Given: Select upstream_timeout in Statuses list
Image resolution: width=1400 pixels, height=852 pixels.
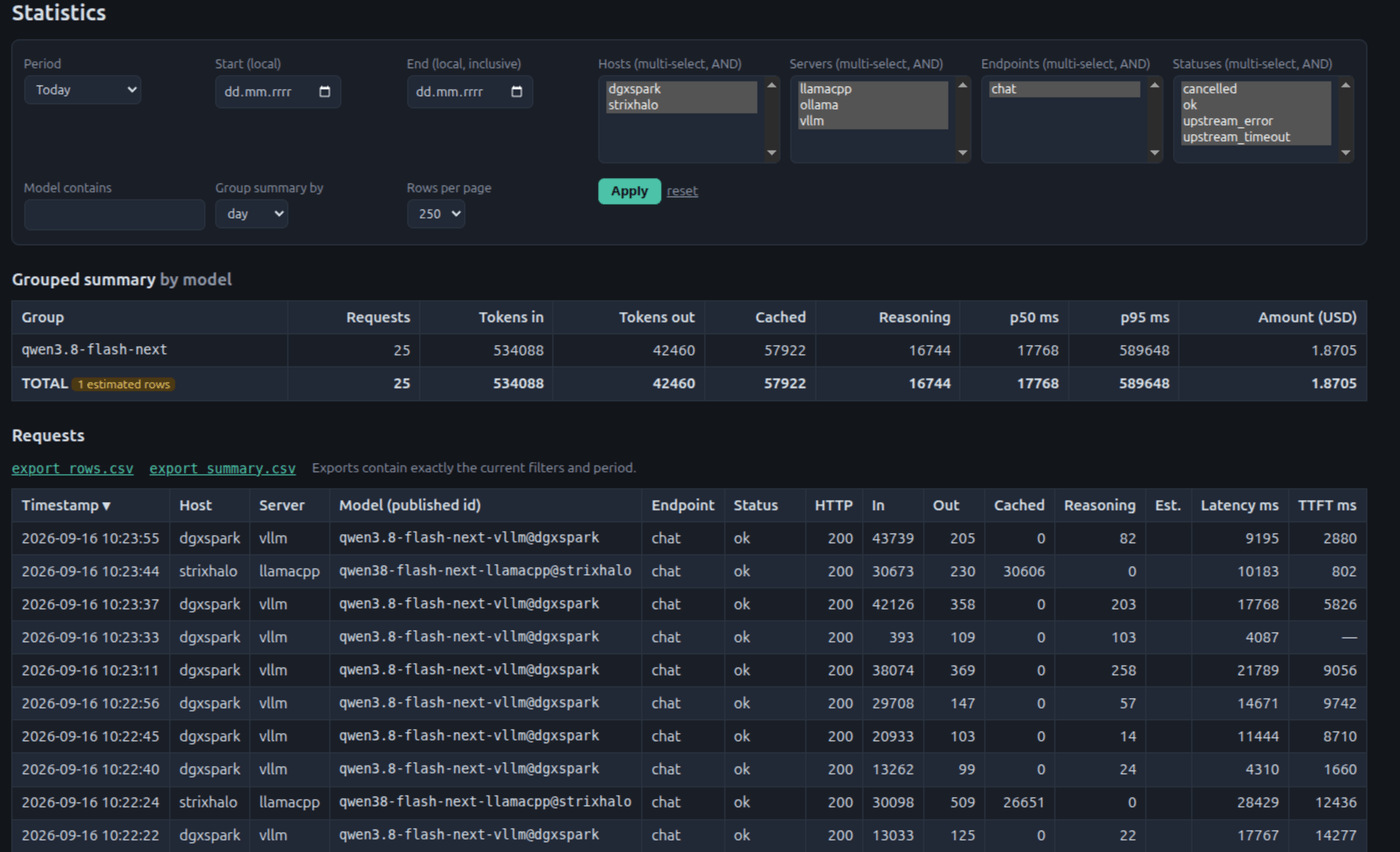Looking at the screenshot, I should (x=1255, y=137).
